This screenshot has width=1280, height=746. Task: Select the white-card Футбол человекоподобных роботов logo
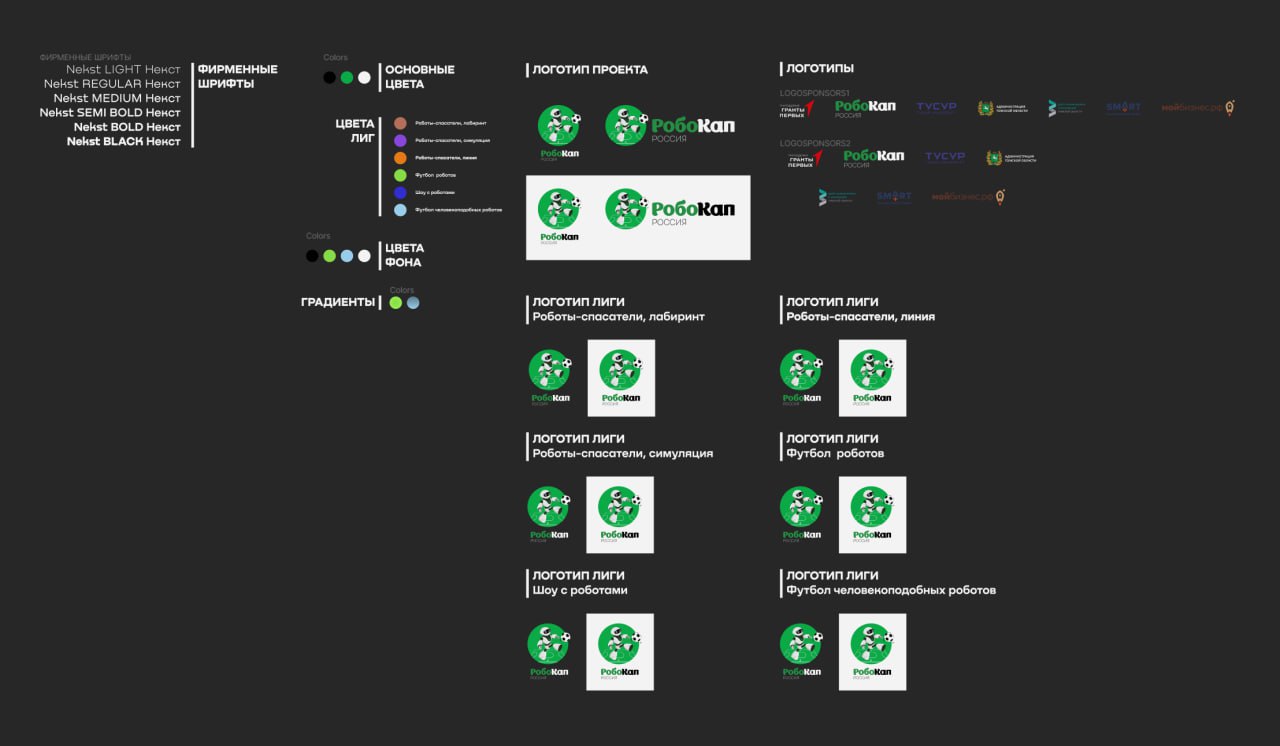coord(872,652)
